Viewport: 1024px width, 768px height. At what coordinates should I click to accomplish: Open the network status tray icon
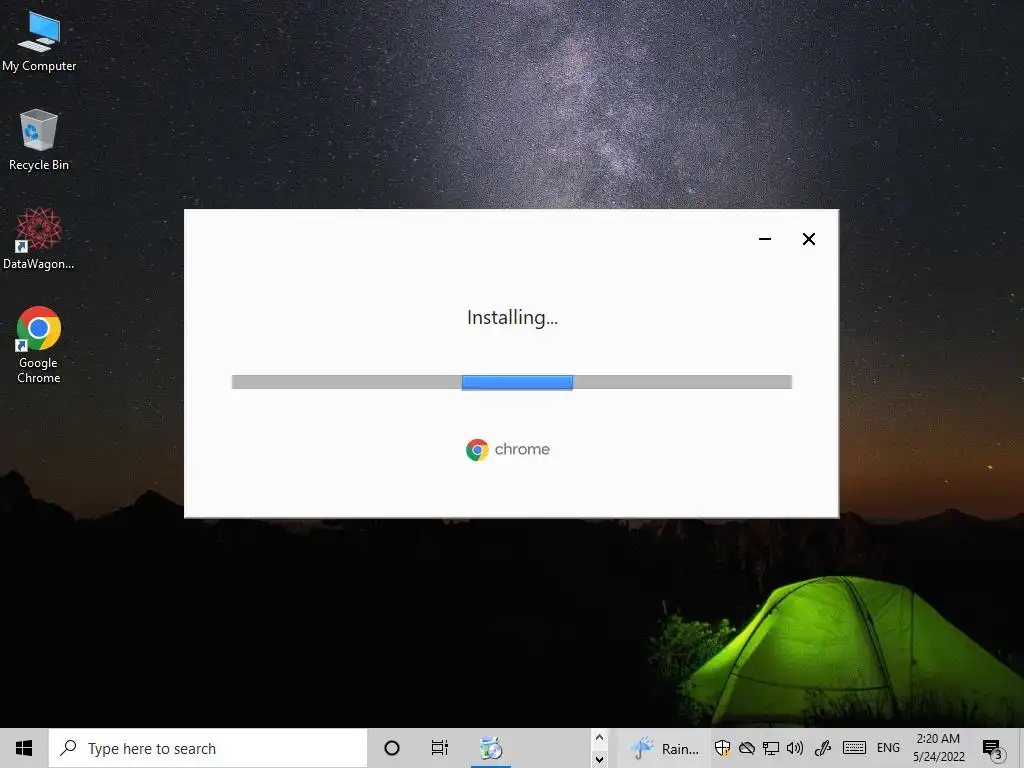click(771, 748)
